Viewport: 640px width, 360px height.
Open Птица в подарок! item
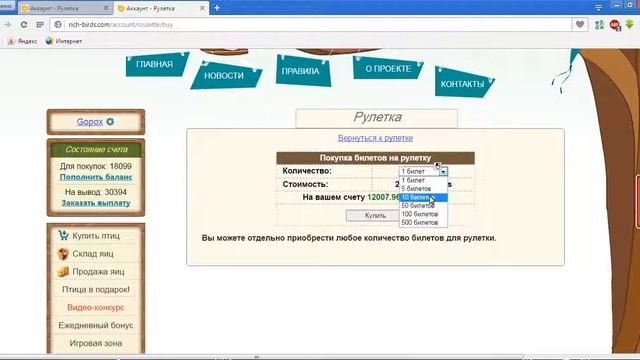coord(96,289)
